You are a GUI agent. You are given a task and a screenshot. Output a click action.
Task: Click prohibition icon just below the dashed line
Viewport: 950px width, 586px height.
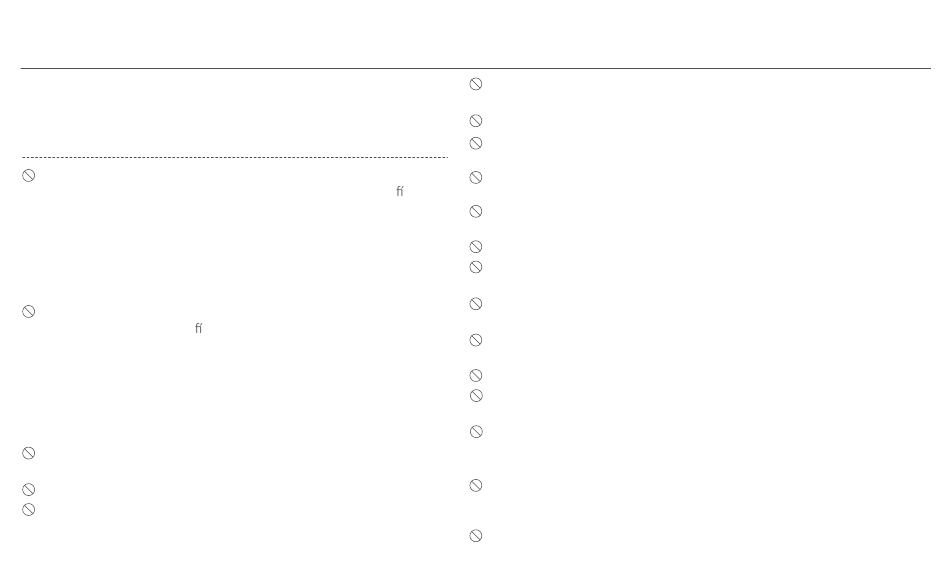click(28, 176)
